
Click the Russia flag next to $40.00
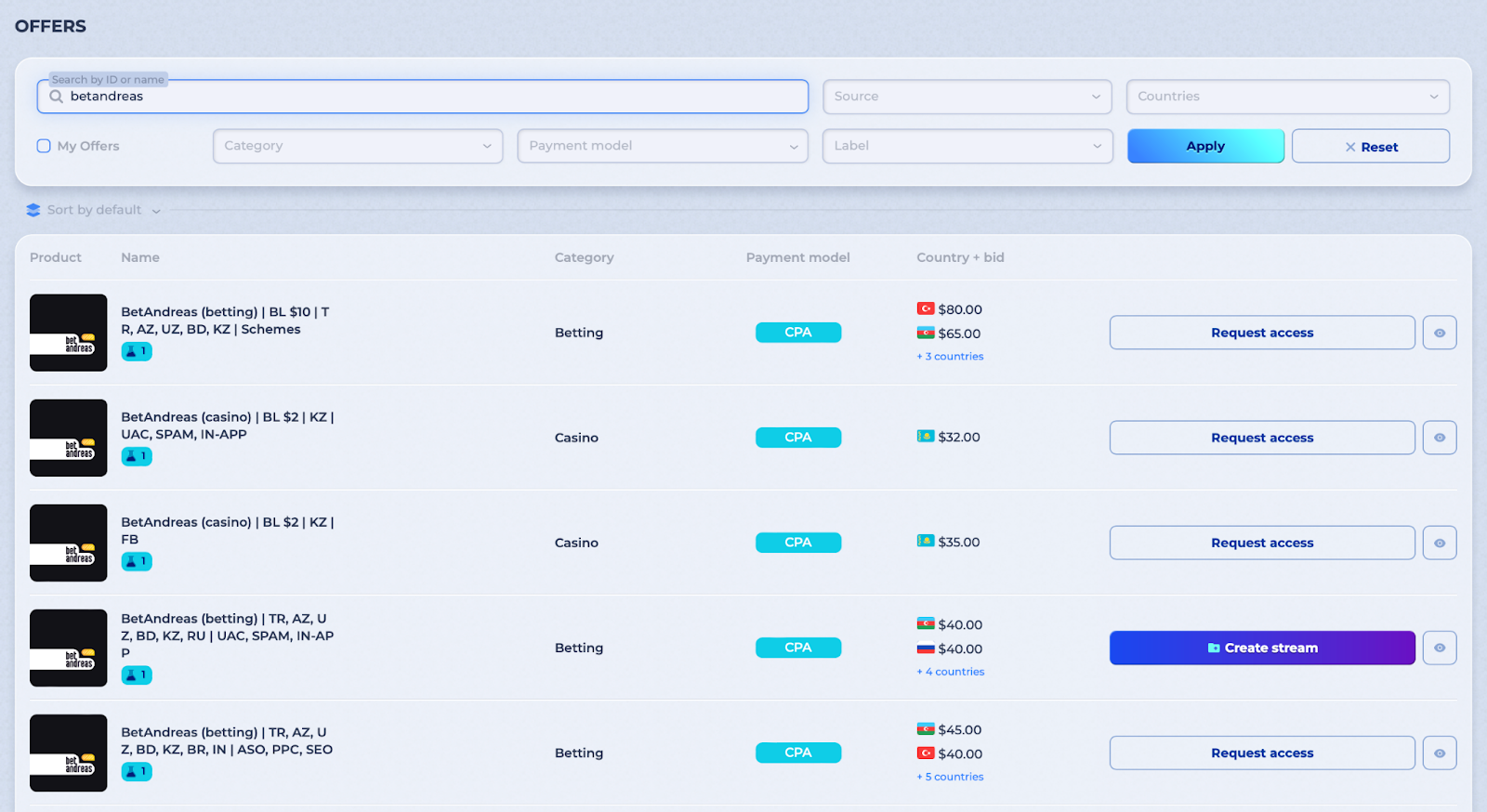tap(926, 648)
